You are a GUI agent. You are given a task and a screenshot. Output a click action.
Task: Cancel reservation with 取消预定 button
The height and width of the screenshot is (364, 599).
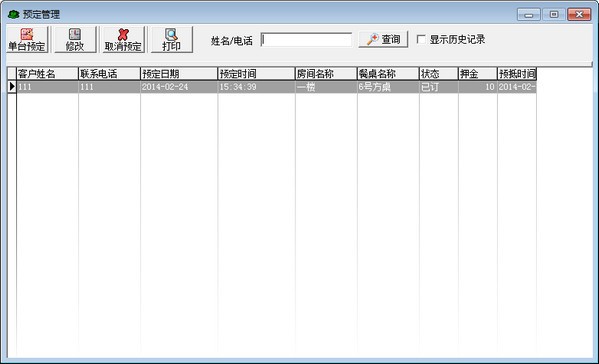tap(123, 39)
